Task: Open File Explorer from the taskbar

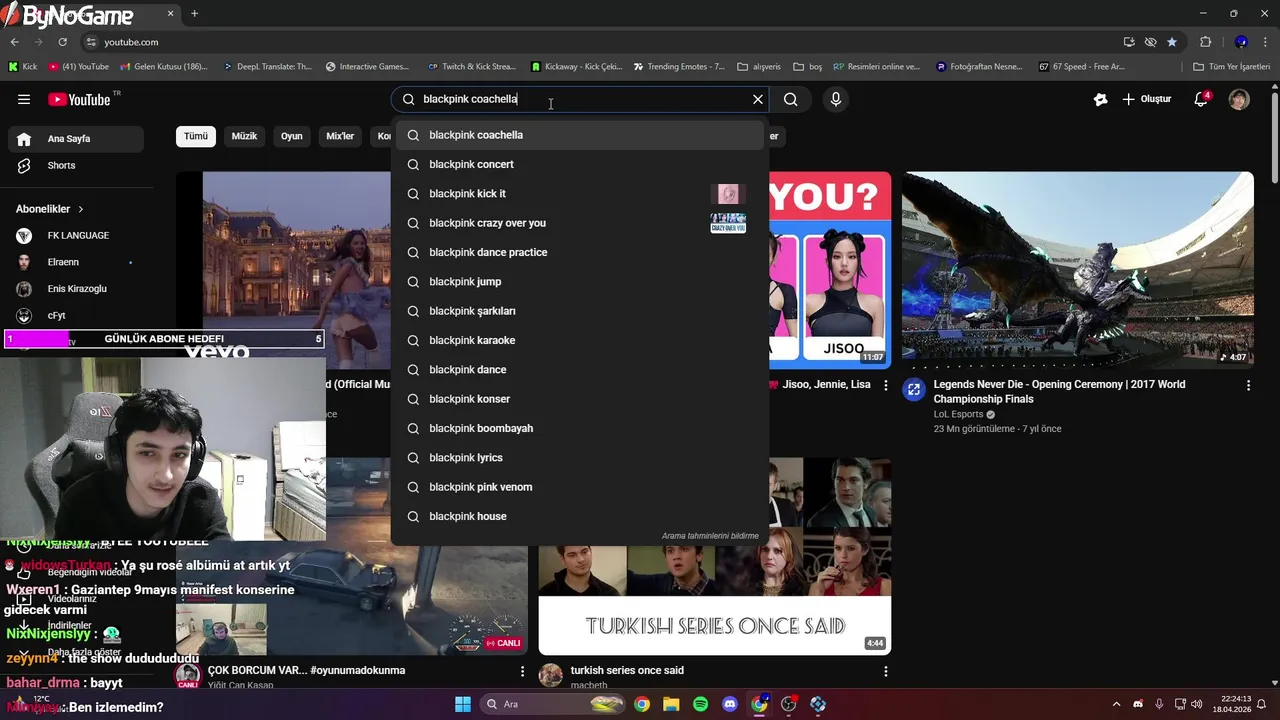Action: pos(671,704)
